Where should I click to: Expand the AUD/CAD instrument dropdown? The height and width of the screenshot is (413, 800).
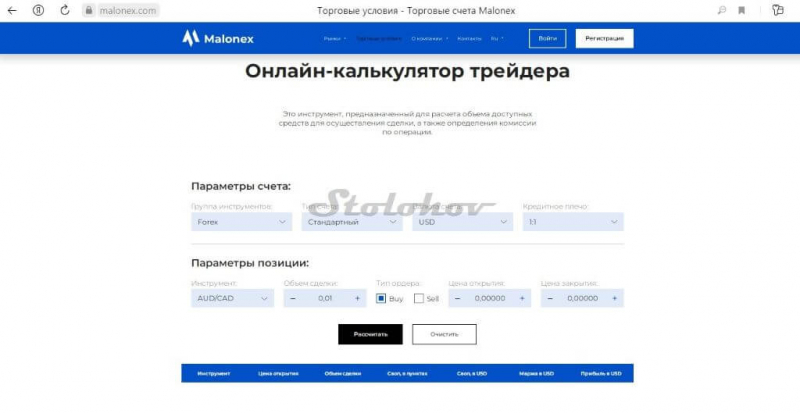coord(233,298)
